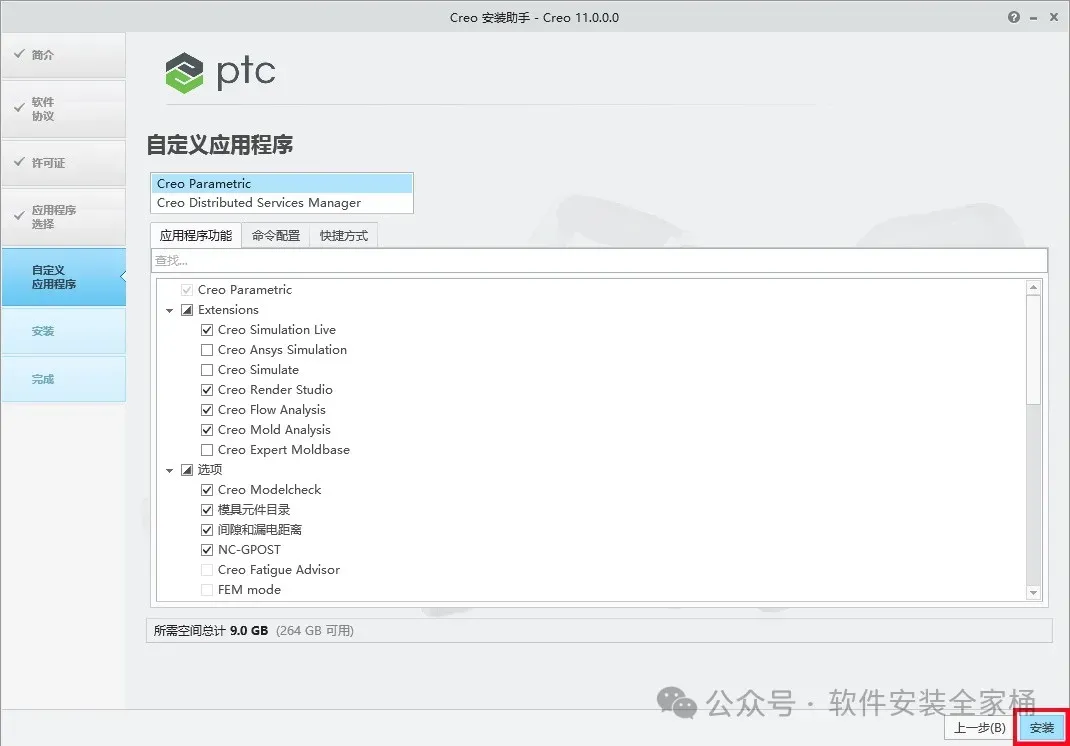Select the 自定义应用程序 step
The image size is (1070, 746).
tap(63, 277)
